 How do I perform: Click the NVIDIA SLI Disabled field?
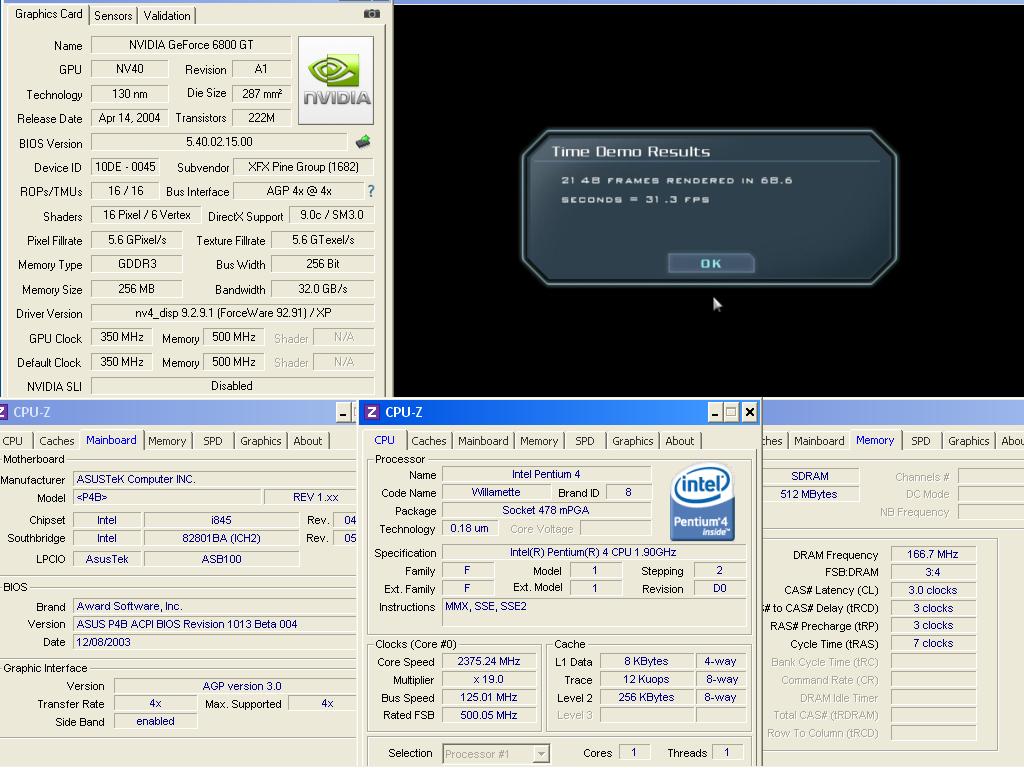tap(232, 386)
